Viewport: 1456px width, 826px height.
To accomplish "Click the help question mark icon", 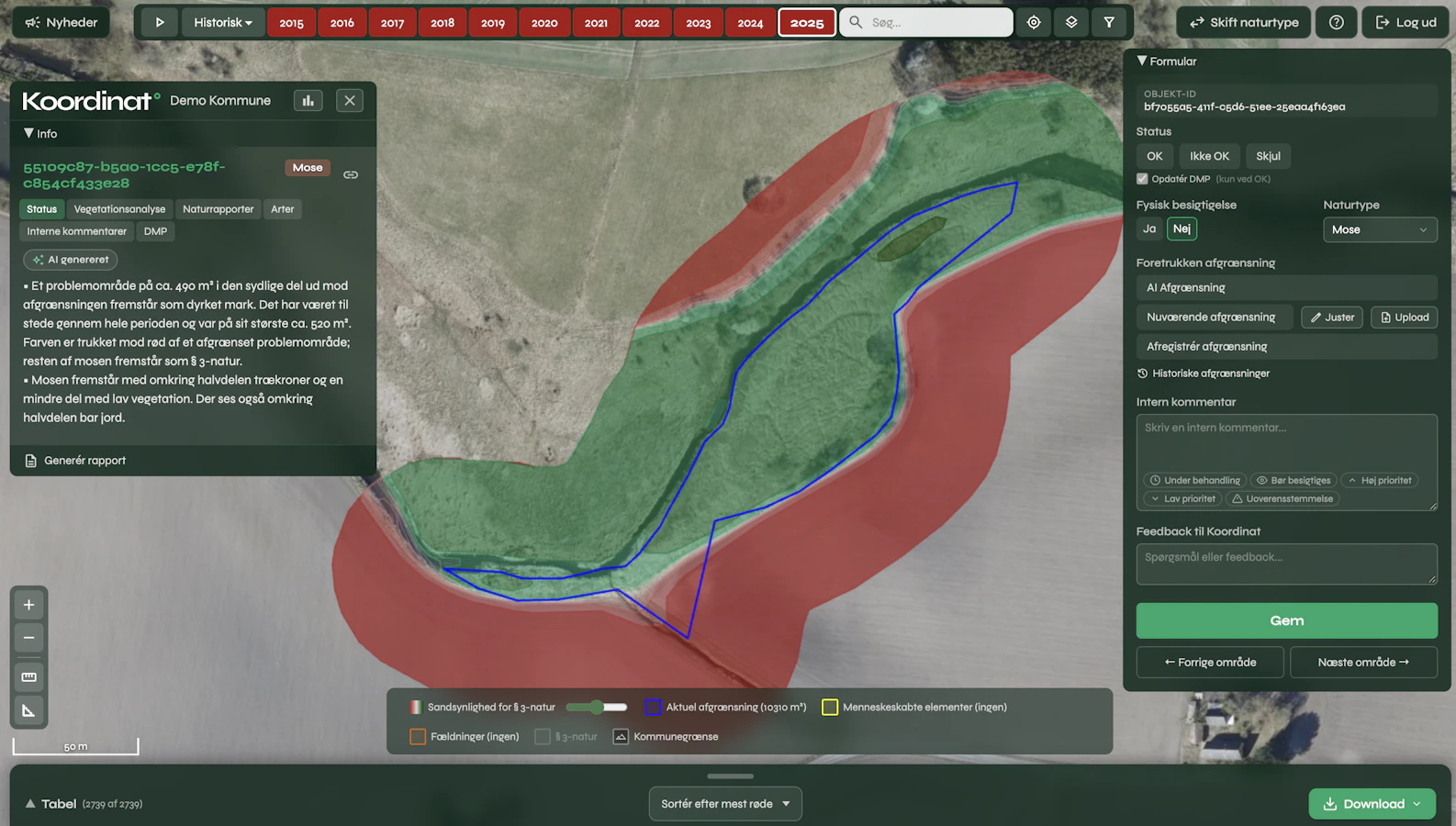I will coord(1337,22).
